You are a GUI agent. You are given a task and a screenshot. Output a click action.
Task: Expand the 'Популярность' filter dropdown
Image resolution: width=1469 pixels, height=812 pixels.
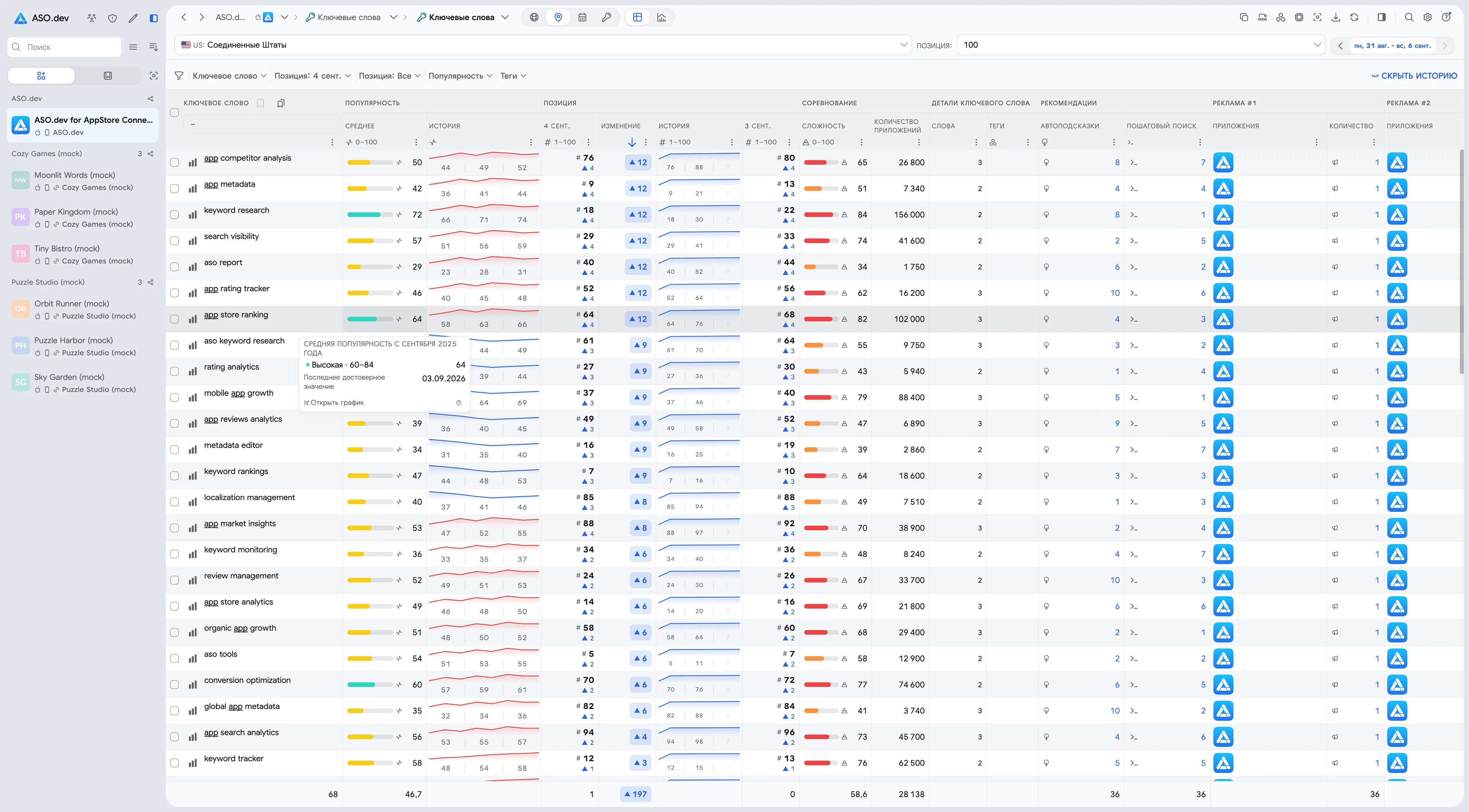coord(460,76)
